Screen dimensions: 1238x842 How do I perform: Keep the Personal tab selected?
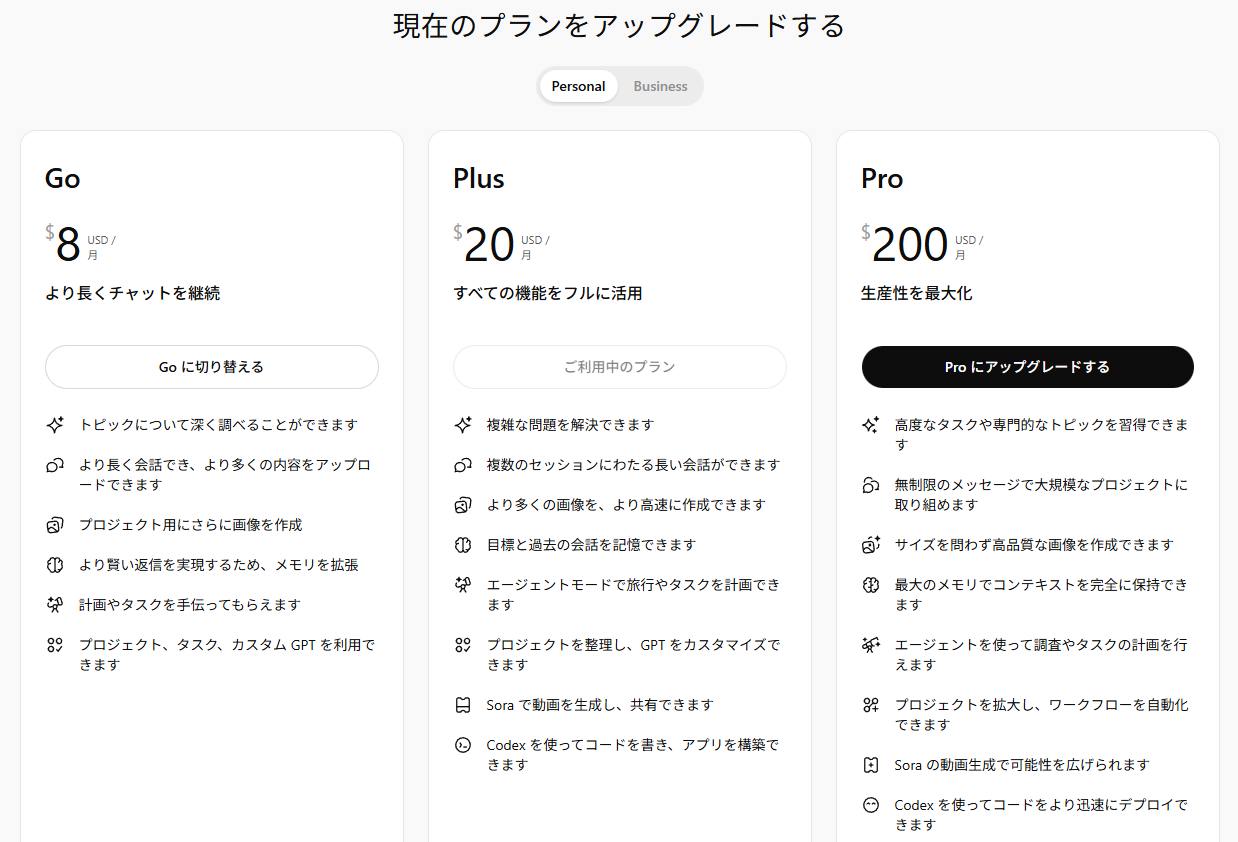point(578,86)
